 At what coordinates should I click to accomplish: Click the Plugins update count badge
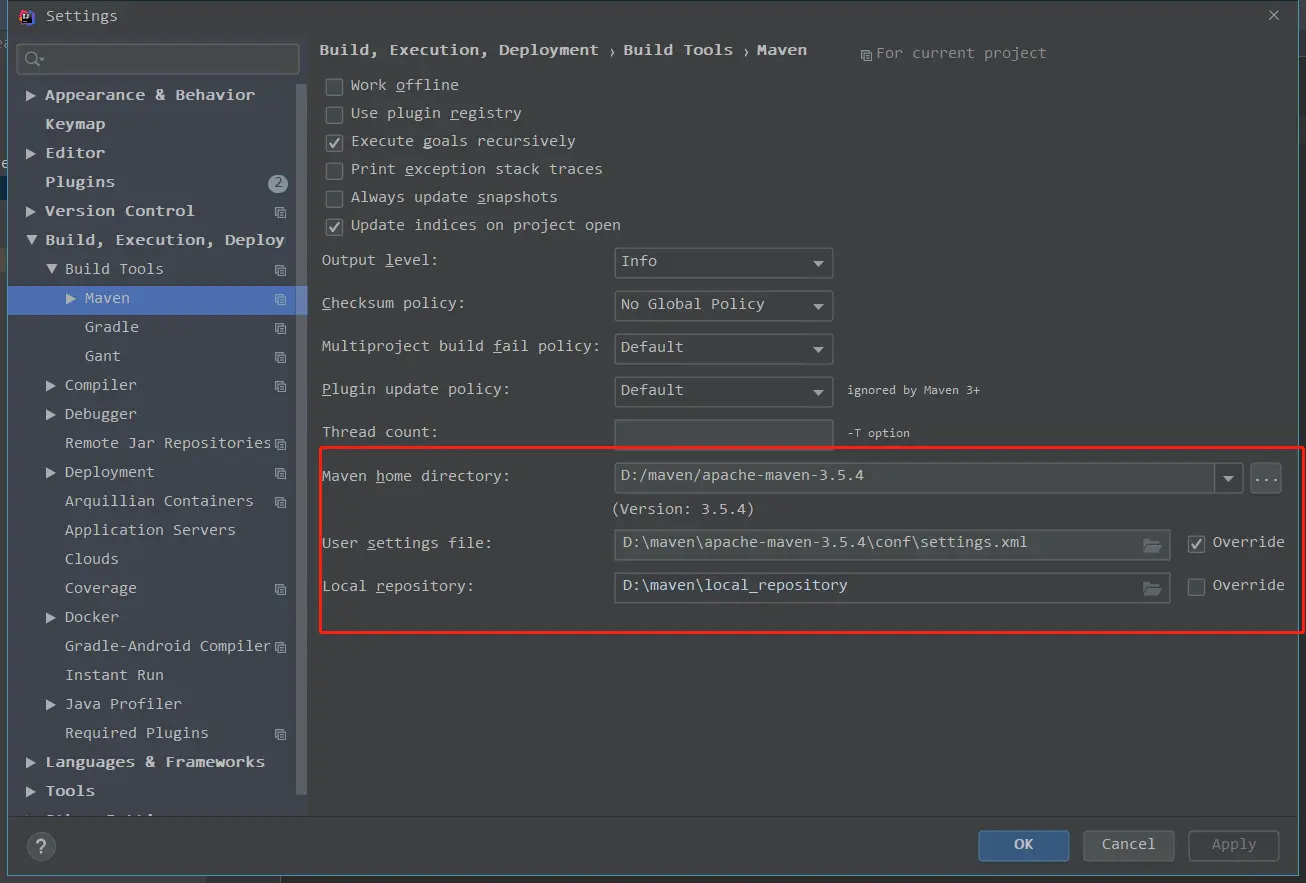point(278,183)
